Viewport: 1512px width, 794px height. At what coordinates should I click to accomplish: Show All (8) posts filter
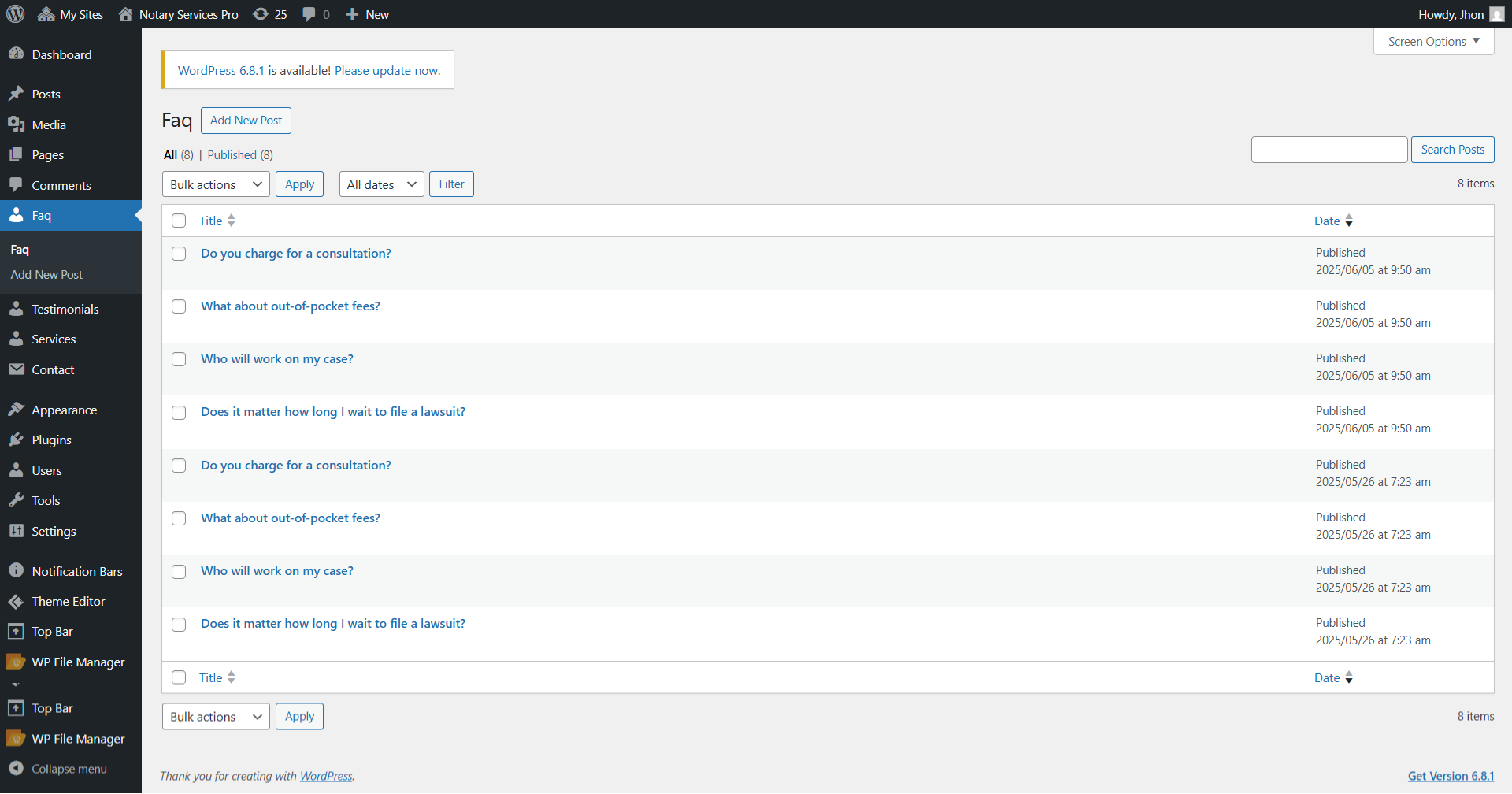pyautogui.click(x=179, y=155)
